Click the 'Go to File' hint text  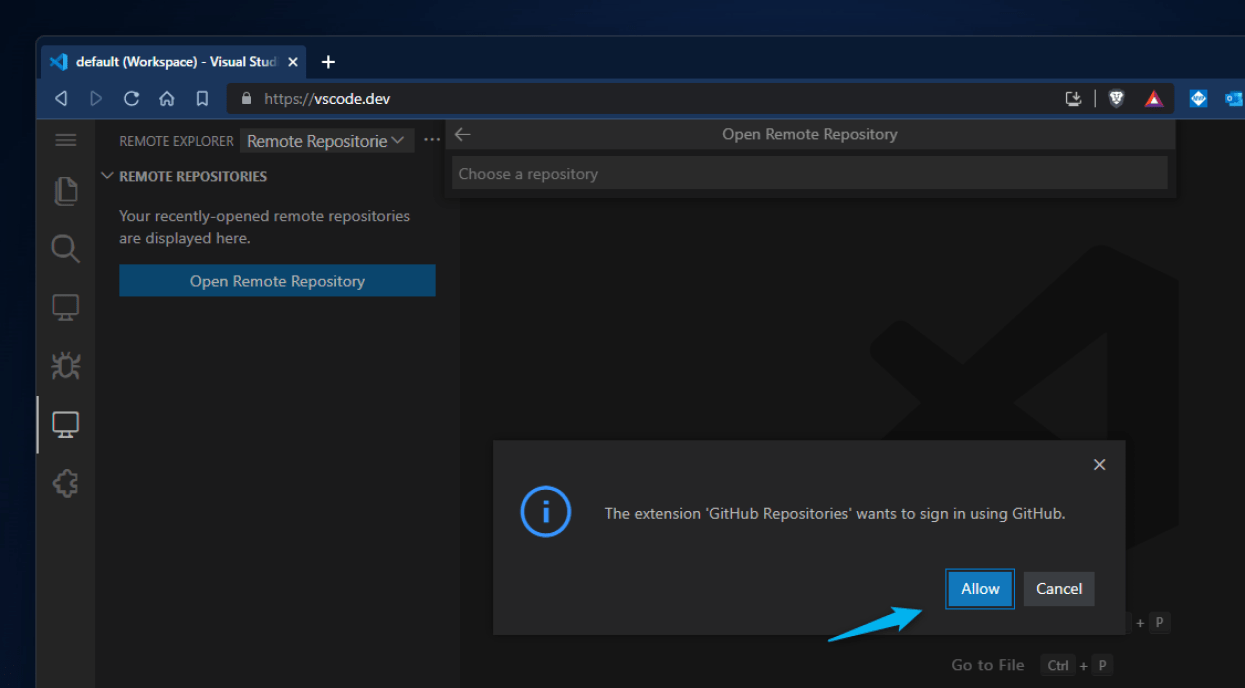pyautogui.click(x=988, y=665)
